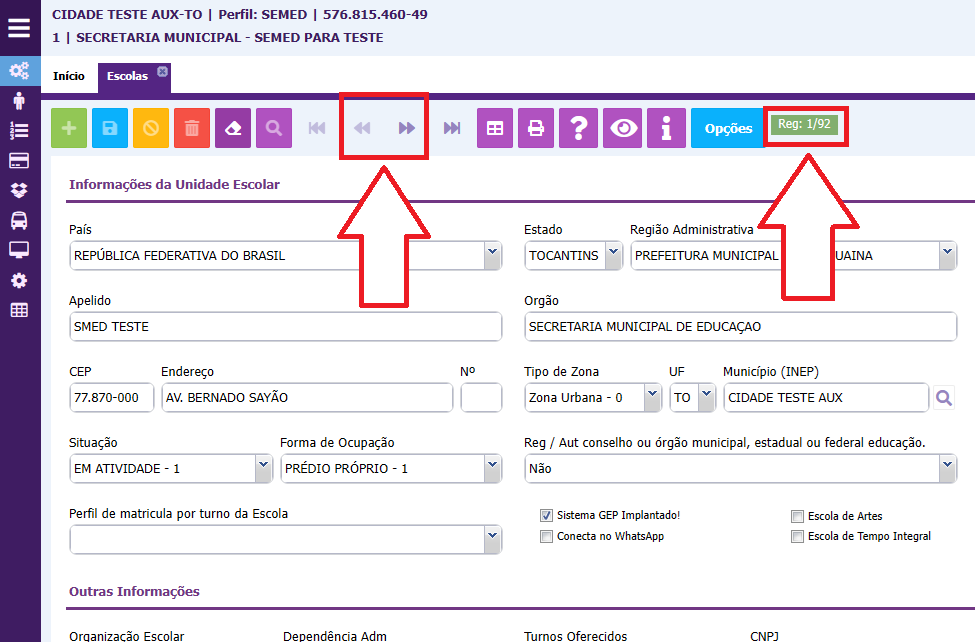Image resolution: width=975 pixels, height=642 pixels.
Task: Jump to last record arrow
Action: tap(452, 128)
